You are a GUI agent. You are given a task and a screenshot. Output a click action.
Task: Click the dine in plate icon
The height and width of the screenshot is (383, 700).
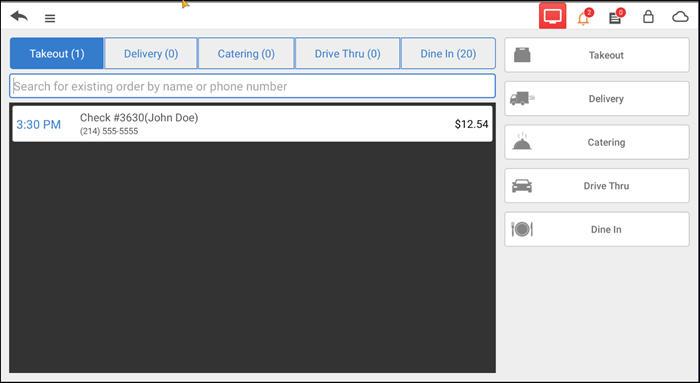tap(522, 229)
